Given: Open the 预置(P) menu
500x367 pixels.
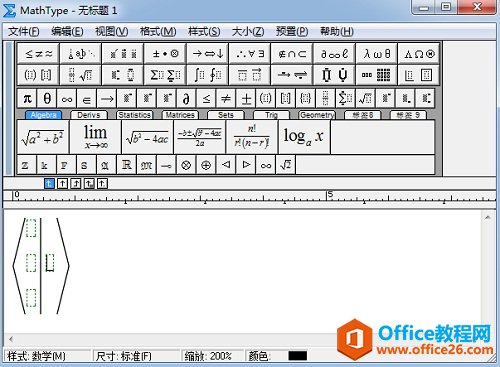Looking at the screenshot, I should [292, 32].
